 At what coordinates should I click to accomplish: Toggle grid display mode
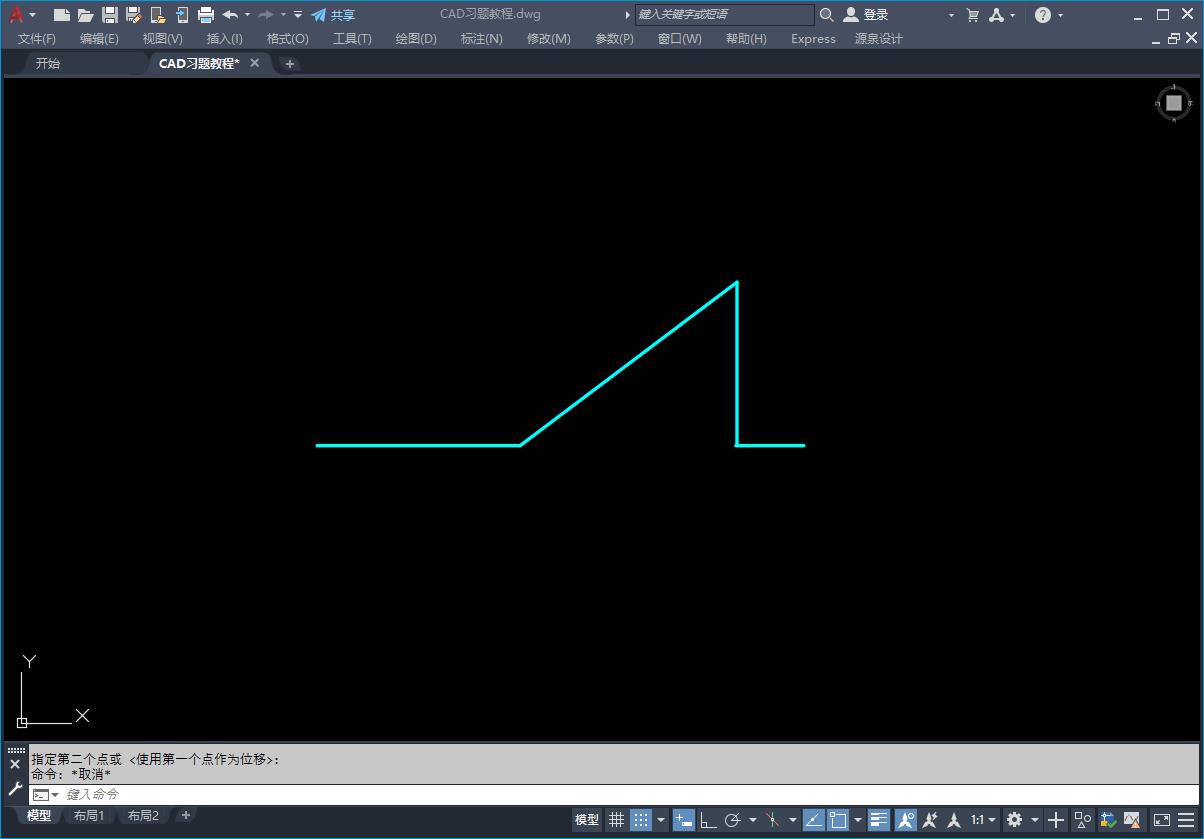point(616,819)
